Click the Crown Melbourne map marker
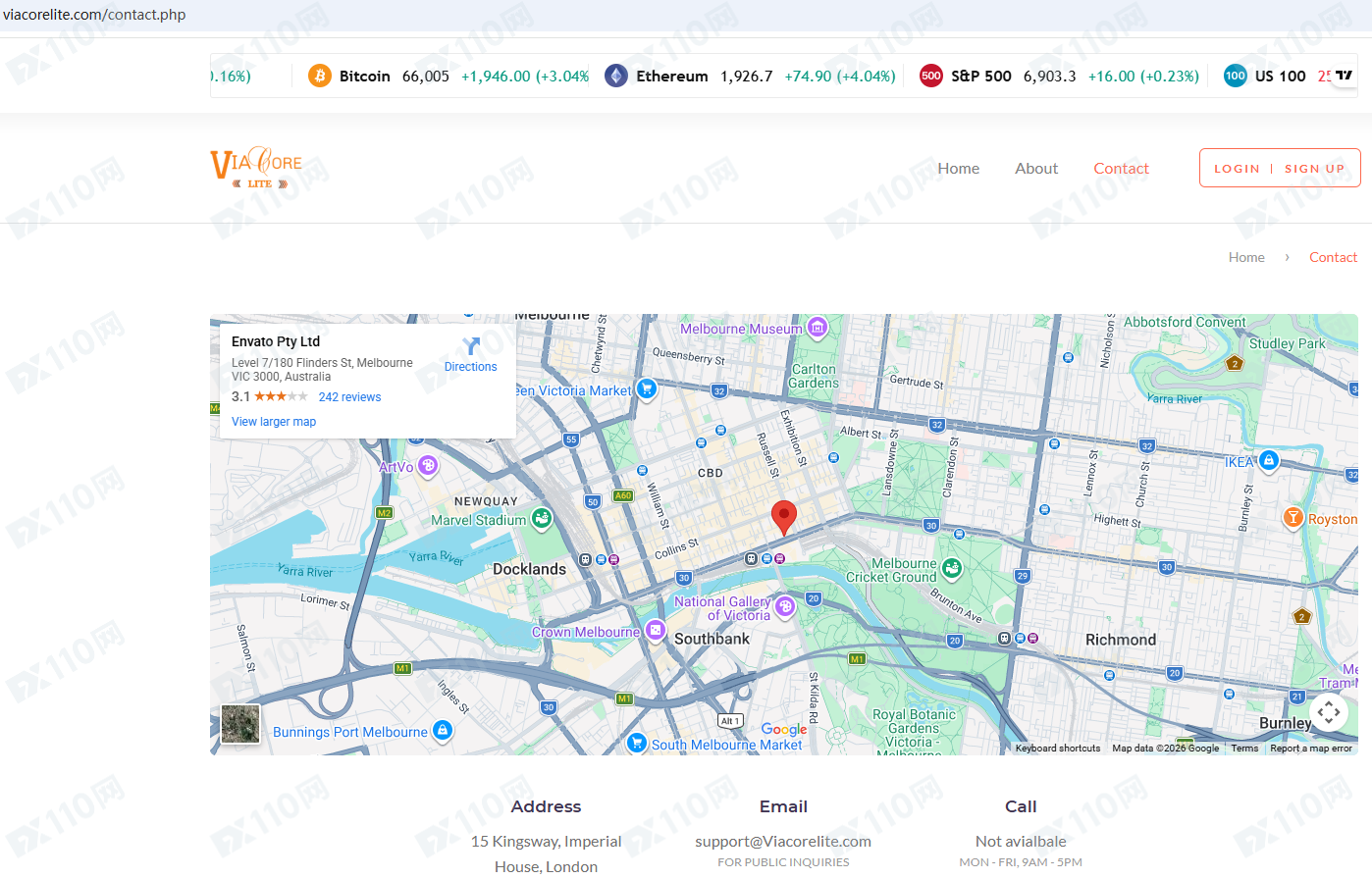 coord(656,631)
